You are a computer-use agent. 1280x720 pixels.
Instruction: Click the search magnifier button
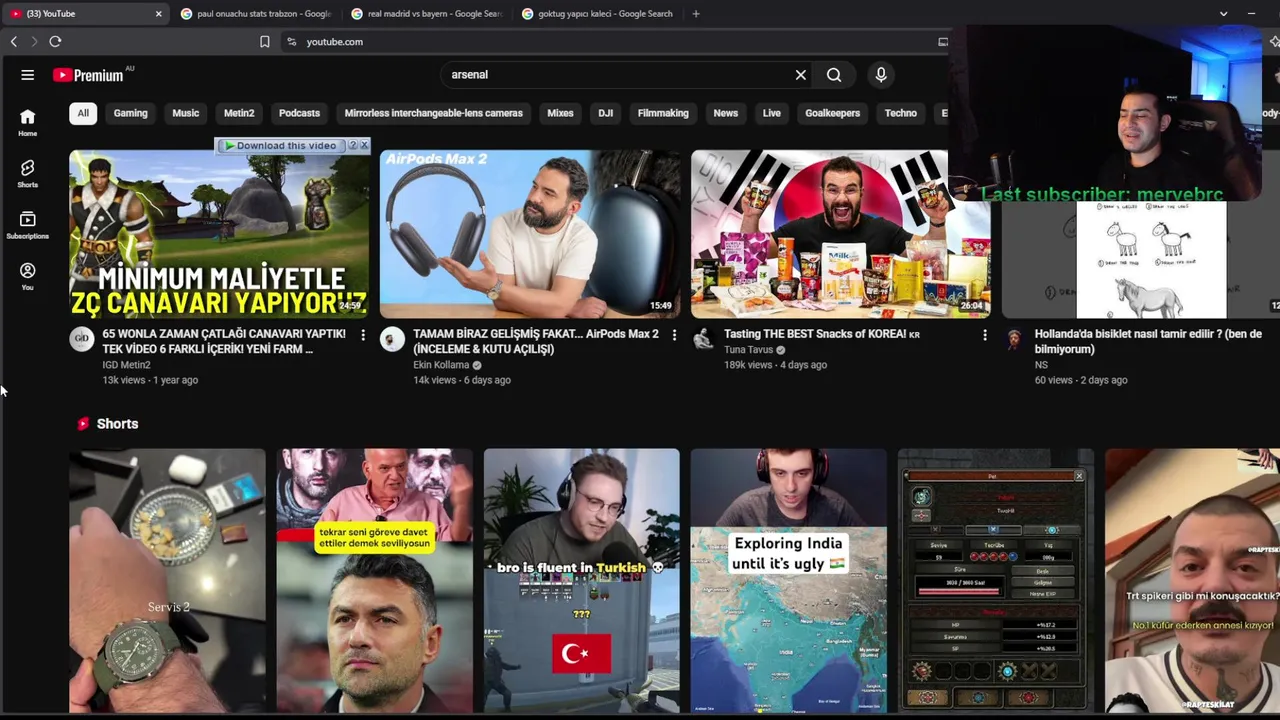(834, 75)
